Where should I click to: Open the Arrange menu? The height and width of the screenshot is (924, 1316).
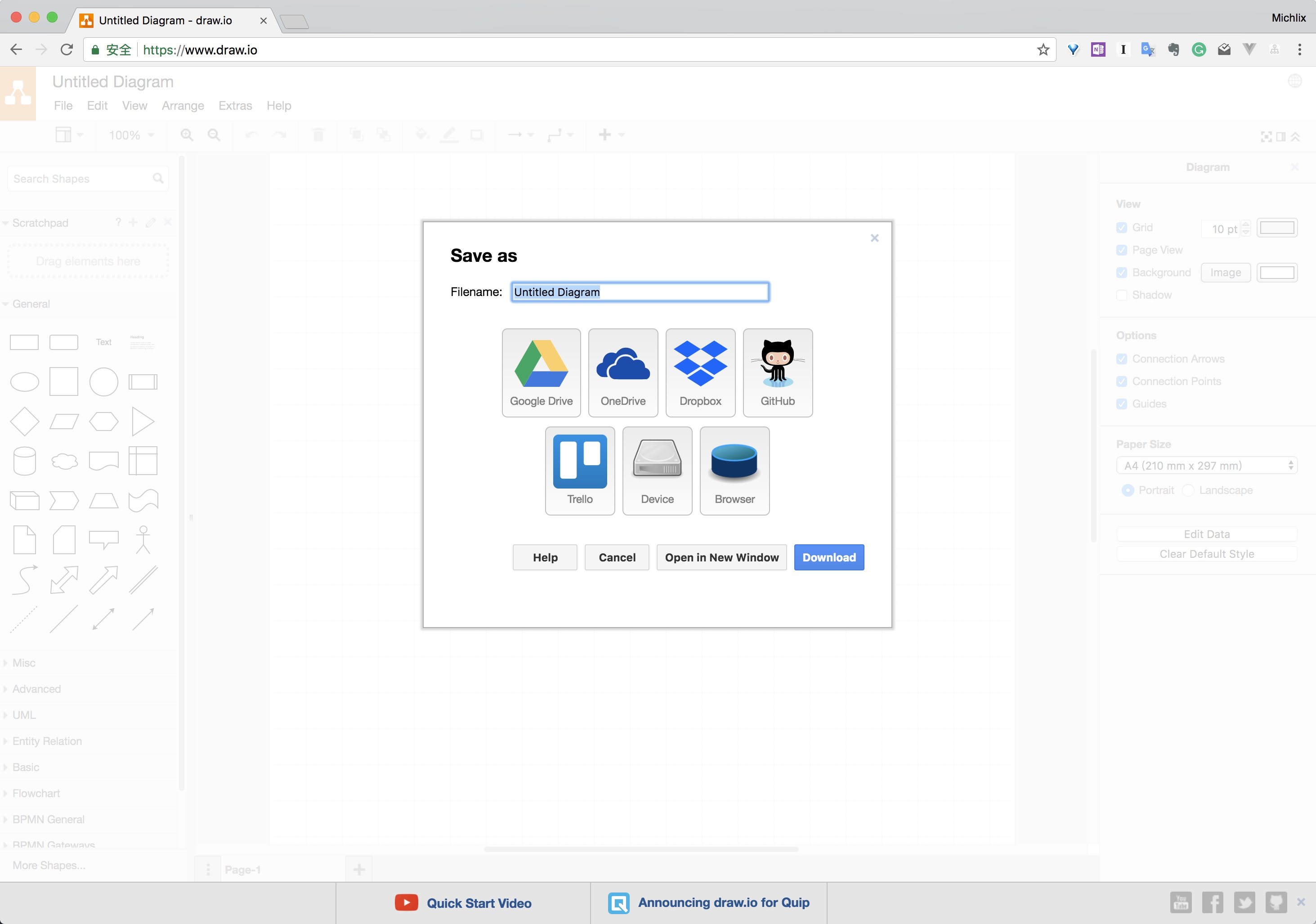182,105
